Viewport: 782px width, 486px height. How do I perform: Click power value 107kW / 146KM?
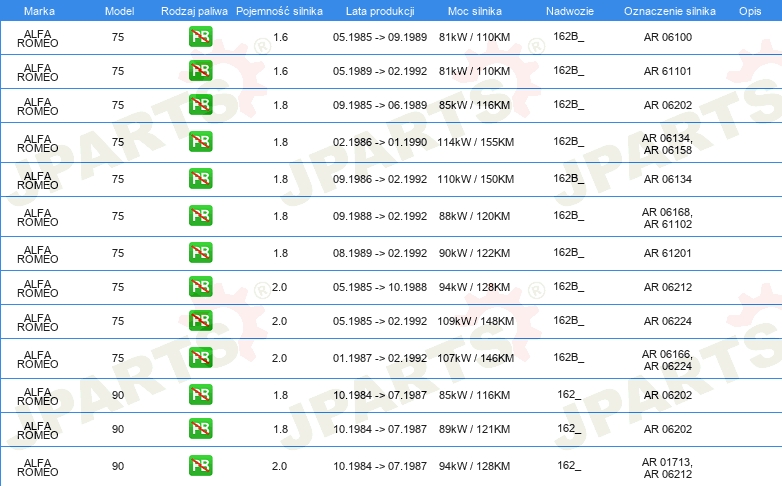pos(475,358)
